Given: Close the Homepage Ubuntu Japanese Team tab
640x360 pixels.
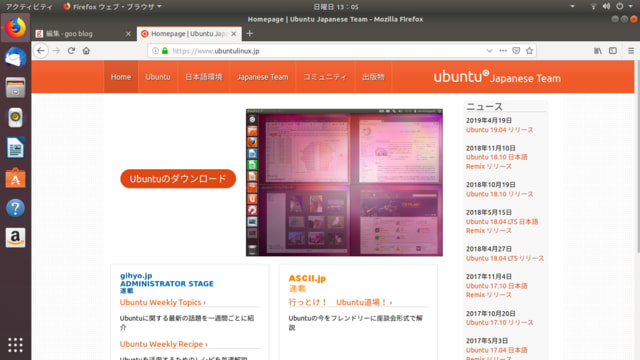Looking at the screenshot, I should [233, 34].
